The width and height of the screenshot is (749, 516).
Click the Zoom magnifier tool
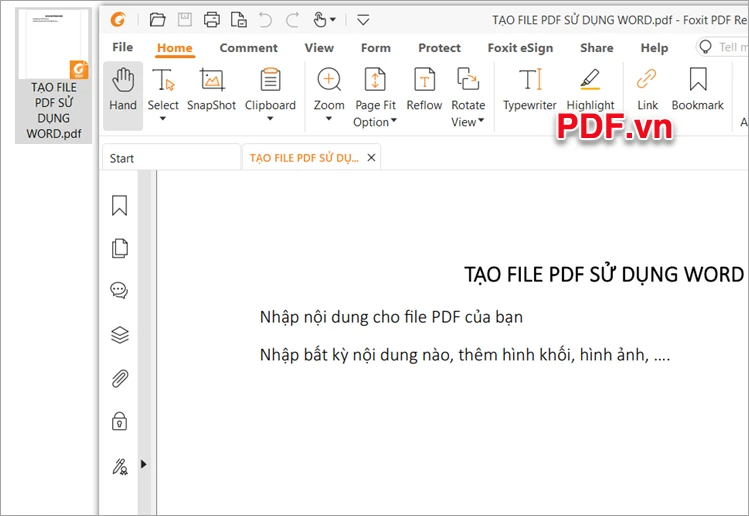tap(329, 89)
